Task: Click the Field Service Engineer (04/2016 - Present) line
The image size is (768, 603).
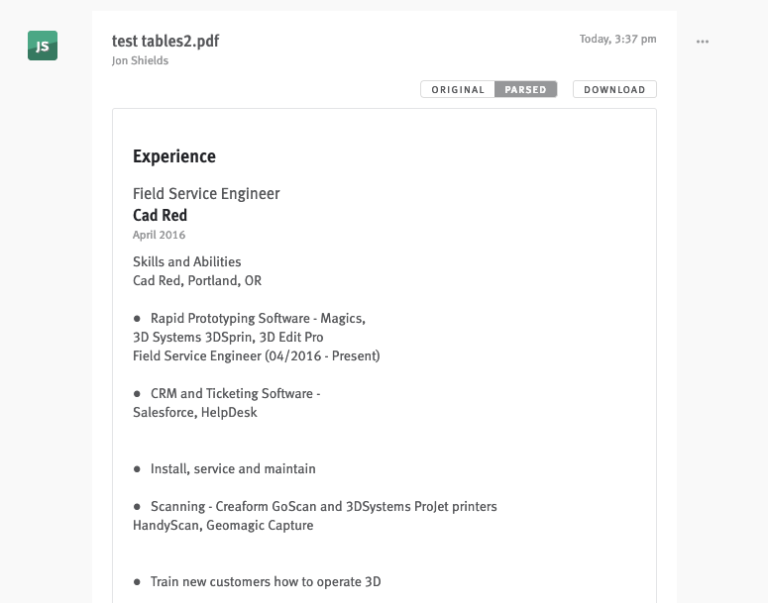Action: click(256, 356)
